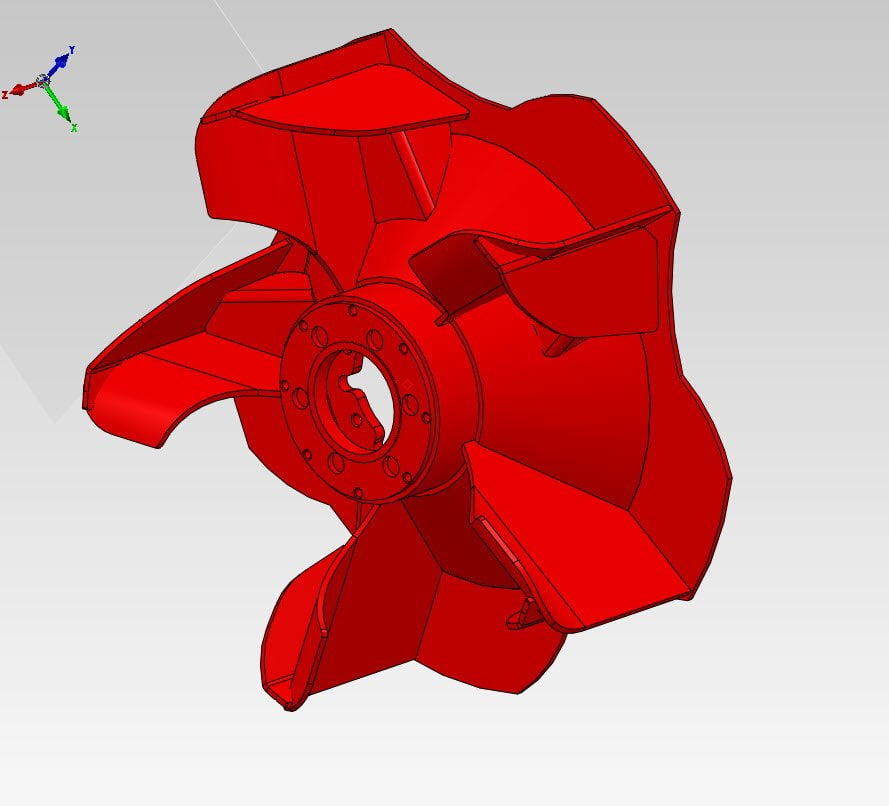Image resolution: width=889 pixels, height=806 pixels.
Task: Select the keyway notch in the hub bore
Action: coord(345,384)
